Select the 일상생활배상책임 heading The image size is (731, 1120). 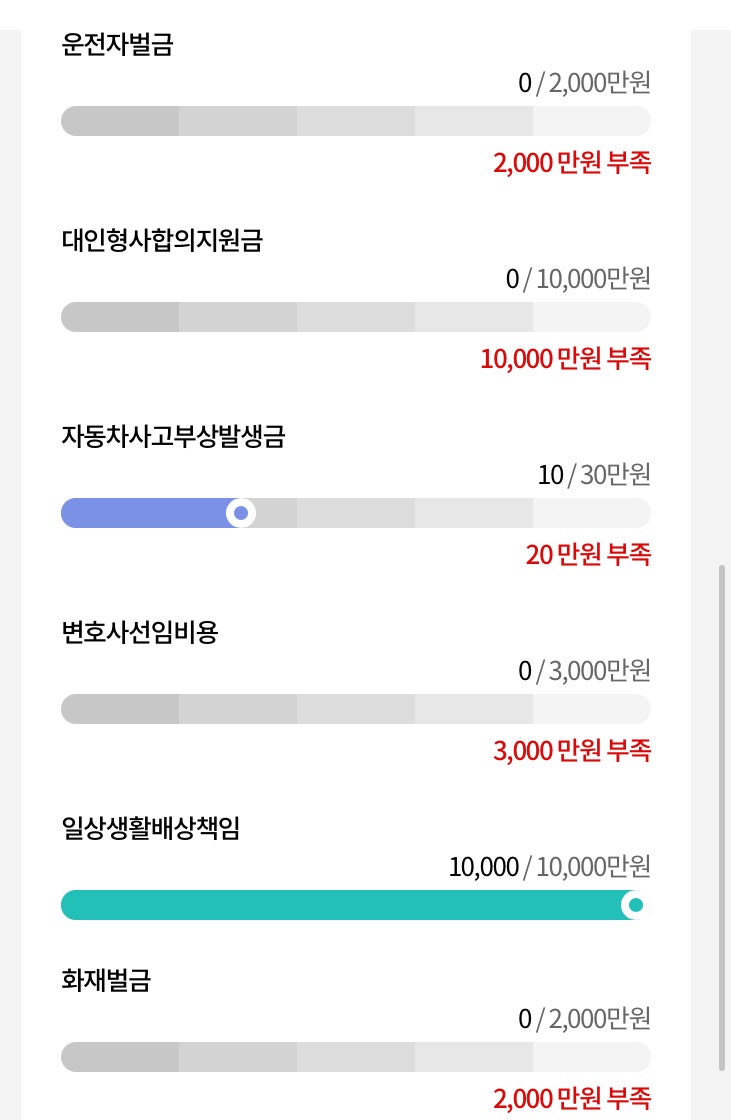coord(151,828)
